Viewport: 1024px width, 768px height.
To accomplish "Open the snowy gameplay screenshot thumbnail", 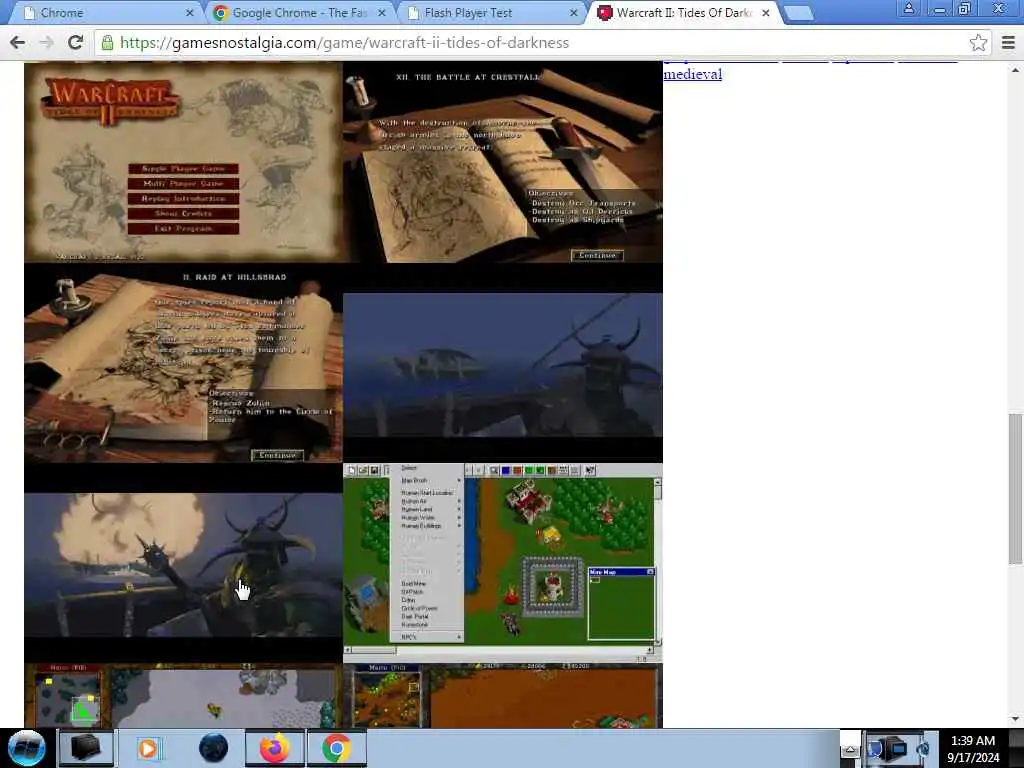I will (183, 696).
